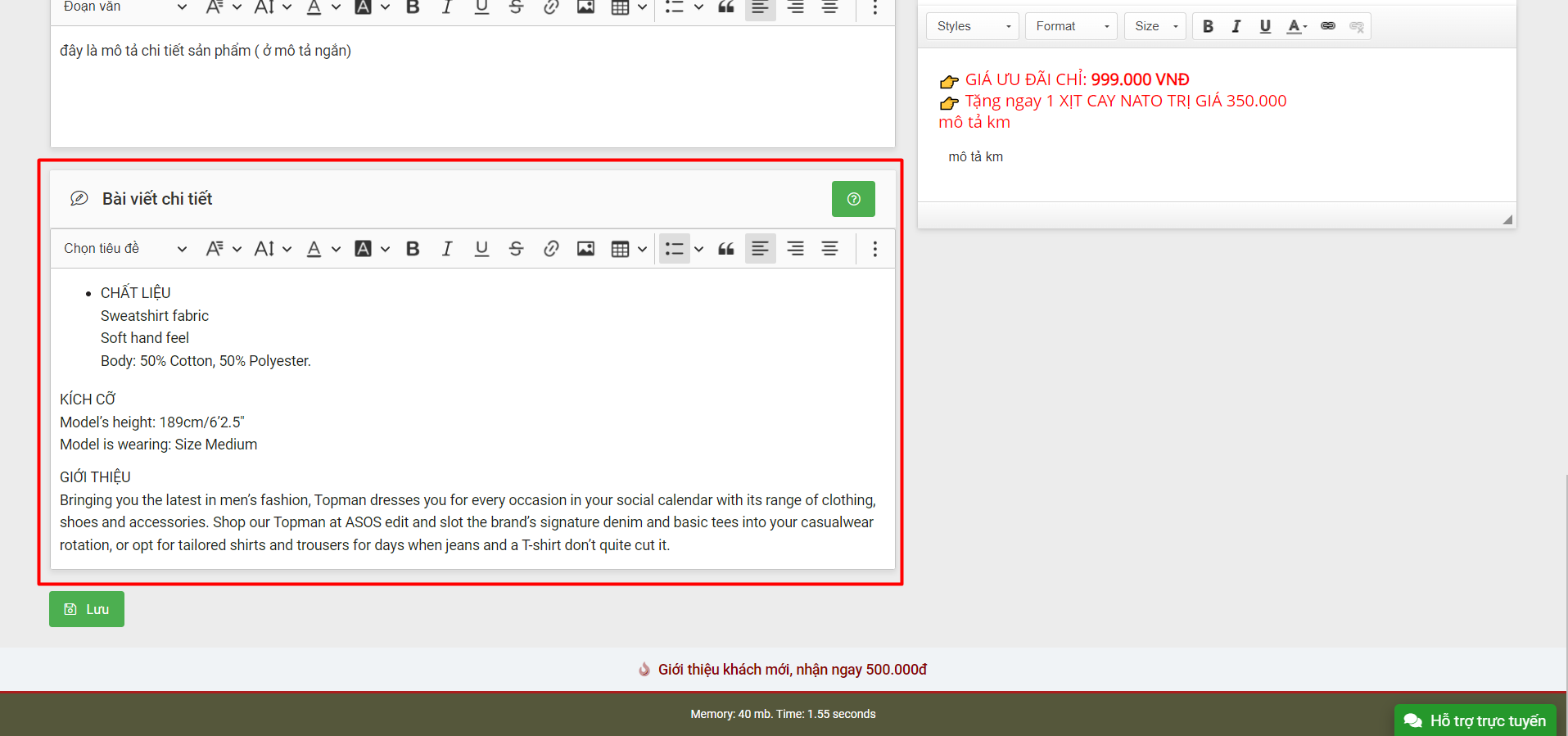Open the font color picker in detail editor
The width and height of the screenshot is (1568, 736).
(314, 249)
